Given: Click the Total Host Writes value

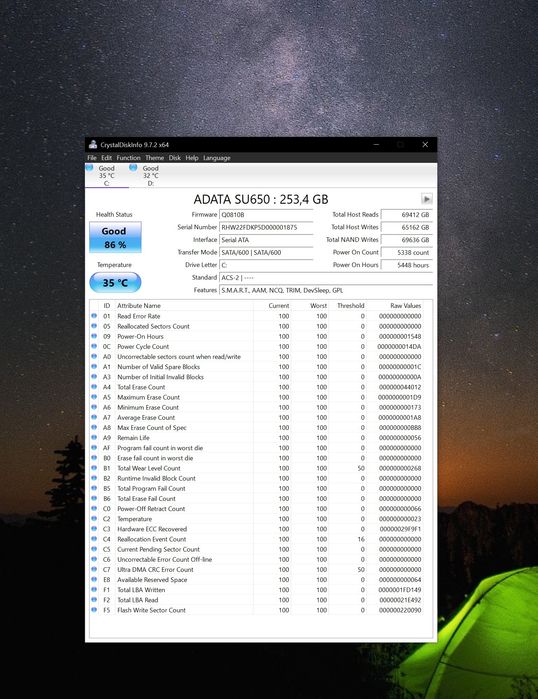Looking at the screenshot, I should (407, 227).
